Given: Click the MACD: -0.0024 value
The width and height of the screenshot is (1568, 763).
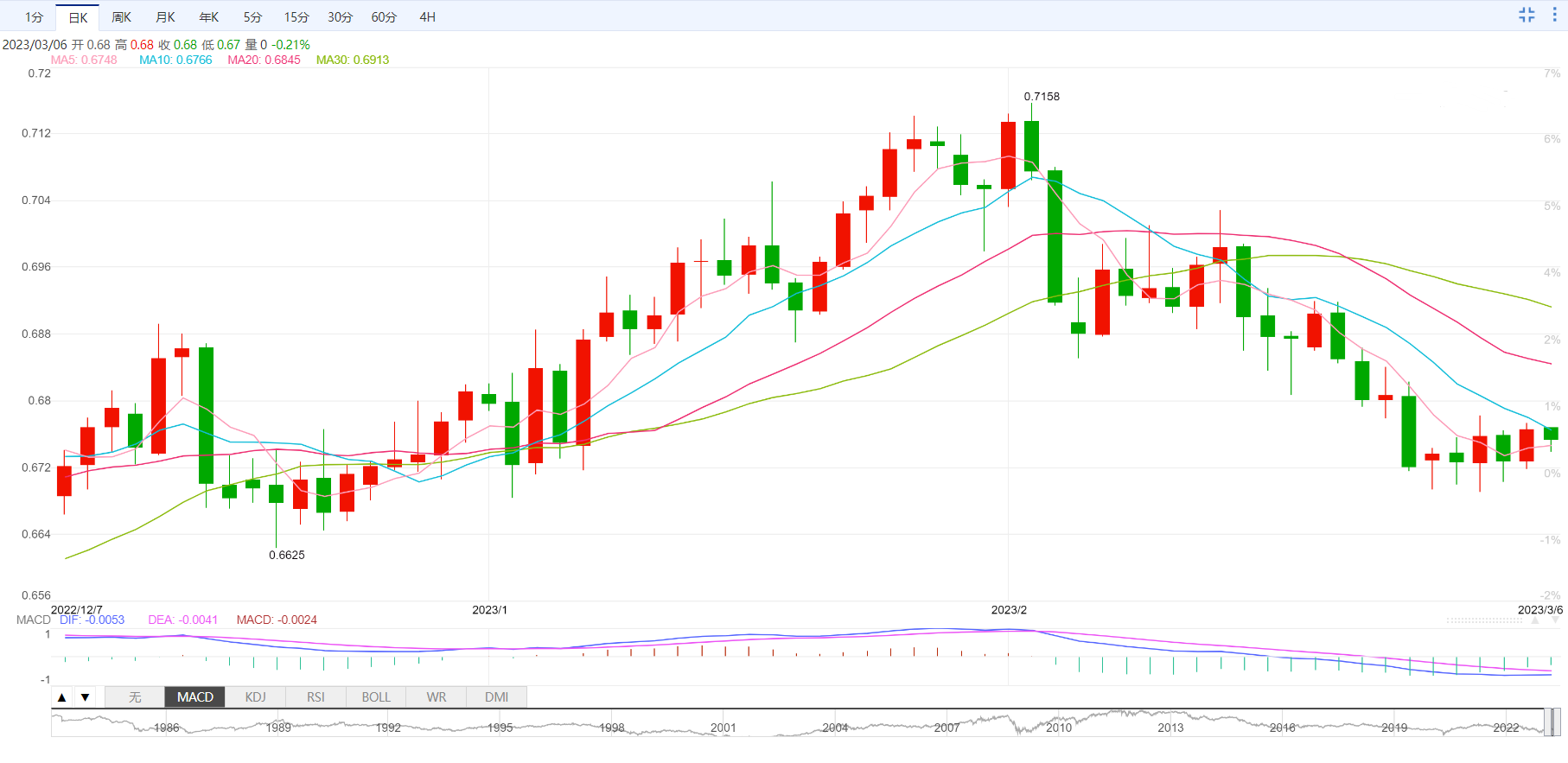Looking at the screenshot, I should (277, 620).
